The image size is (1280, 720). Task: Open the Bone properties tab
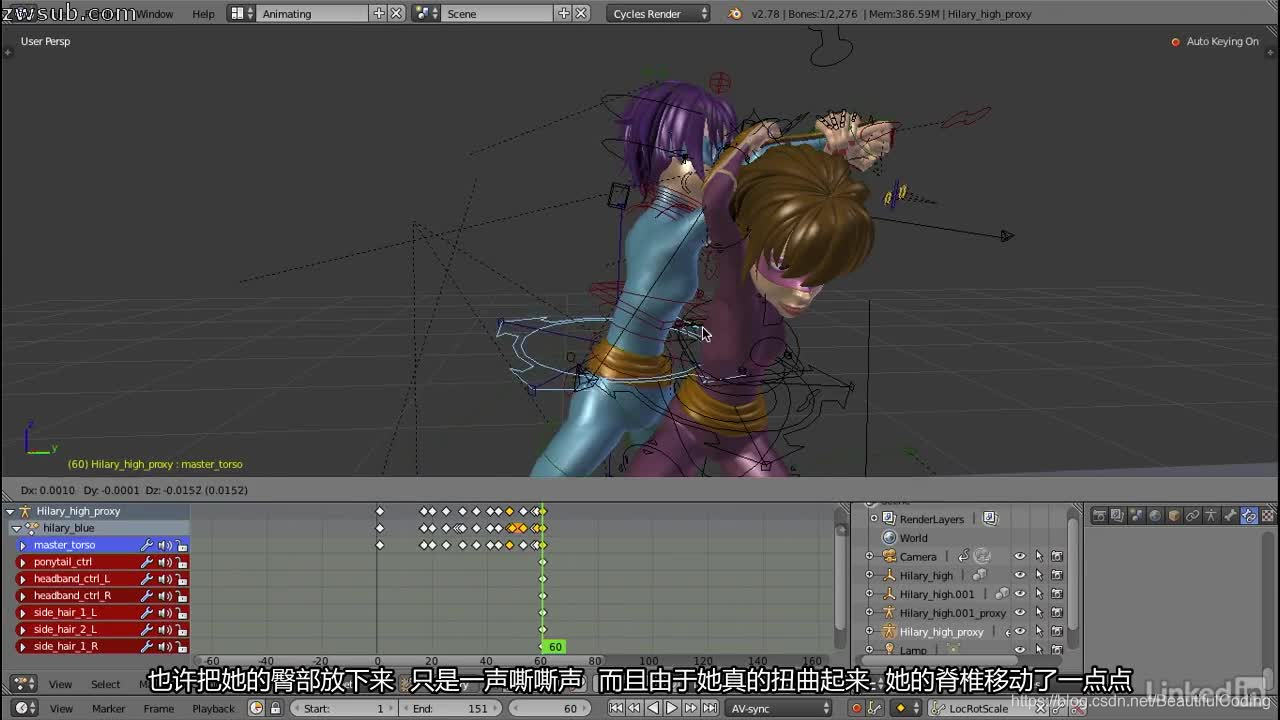pos(1230,516)
